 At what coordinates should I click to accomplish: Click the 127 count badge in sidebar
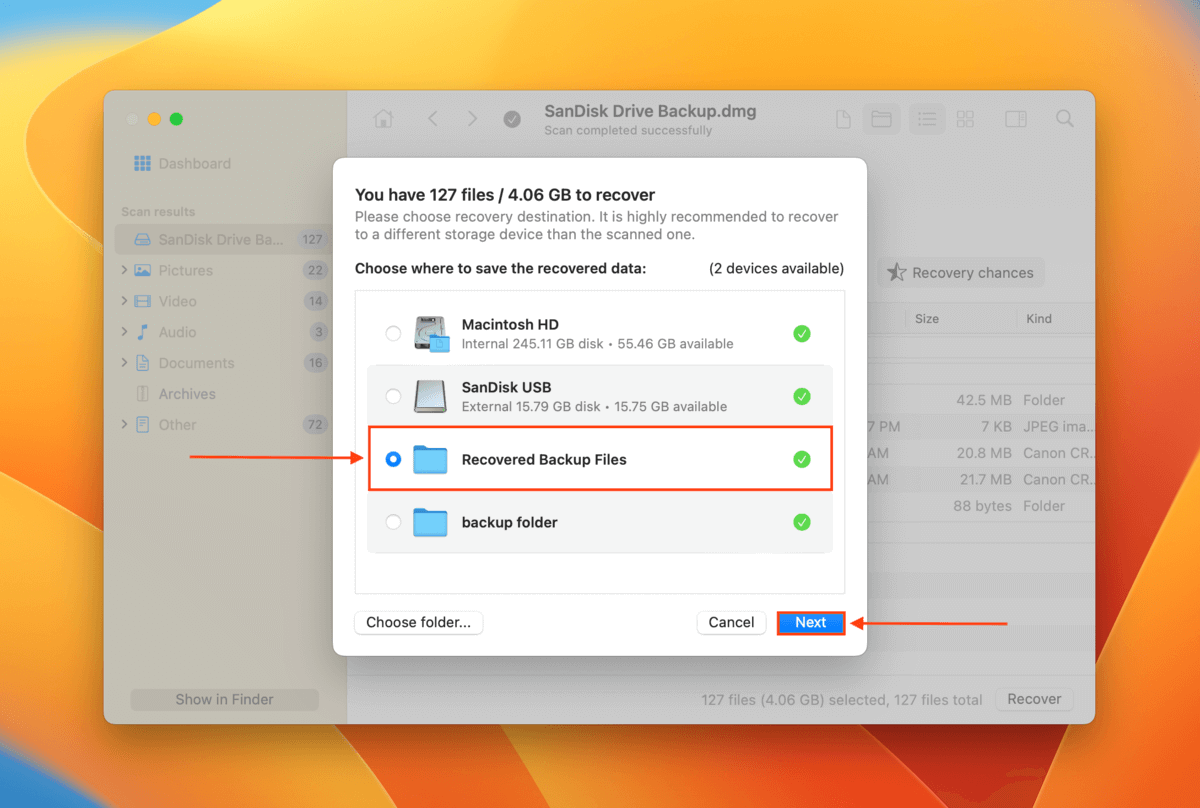pos(313,239)
